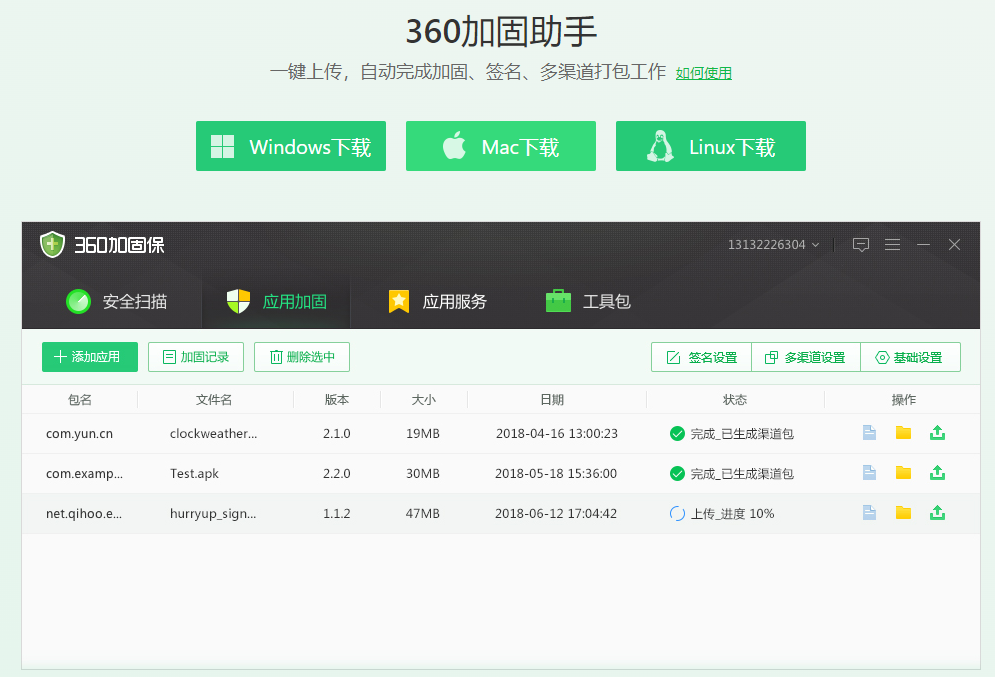Click the 包名 column header
Screen dimensions: 995x677
[80, 400]
